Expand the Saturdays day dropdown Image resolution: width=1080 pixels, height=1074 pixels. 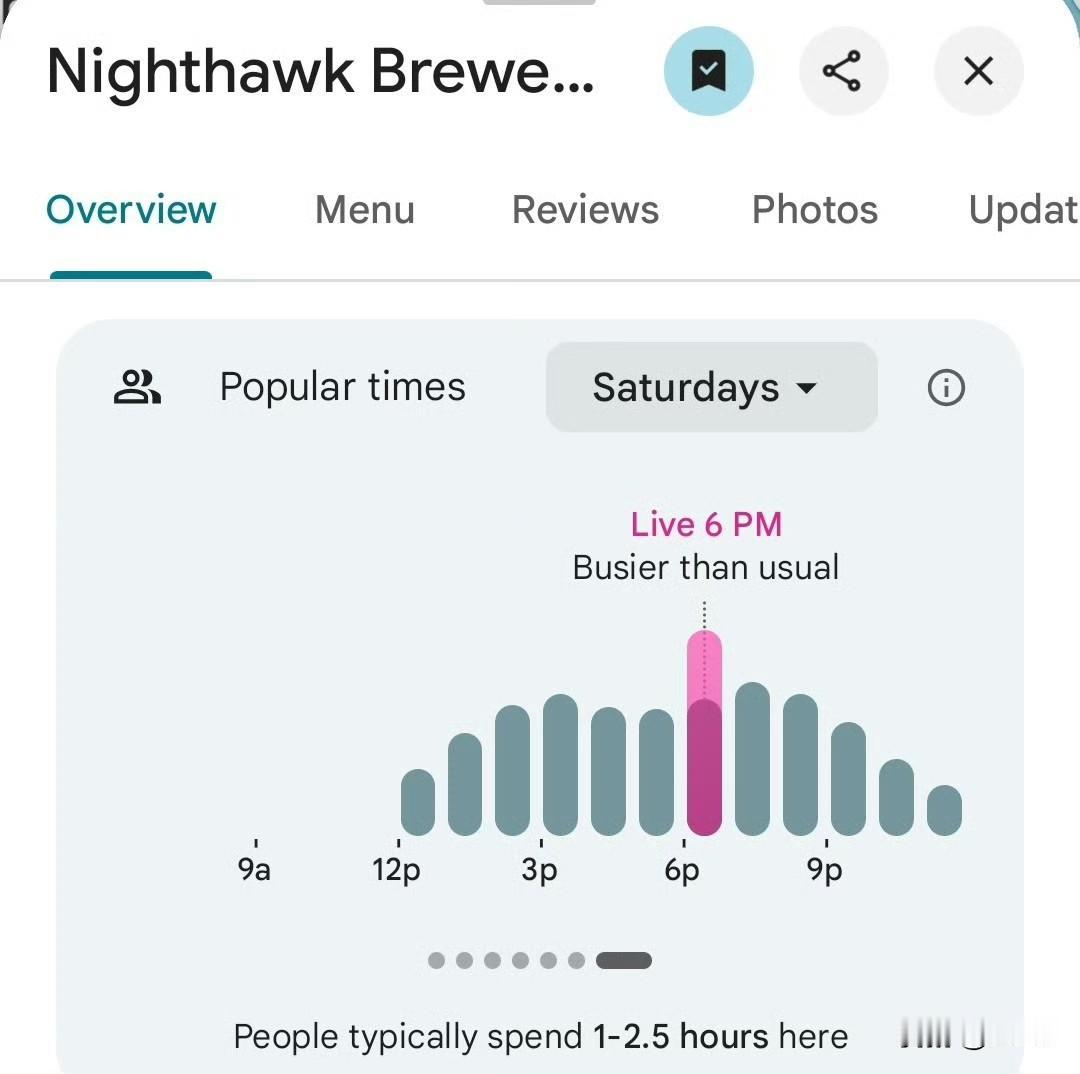tap(711, 387)
